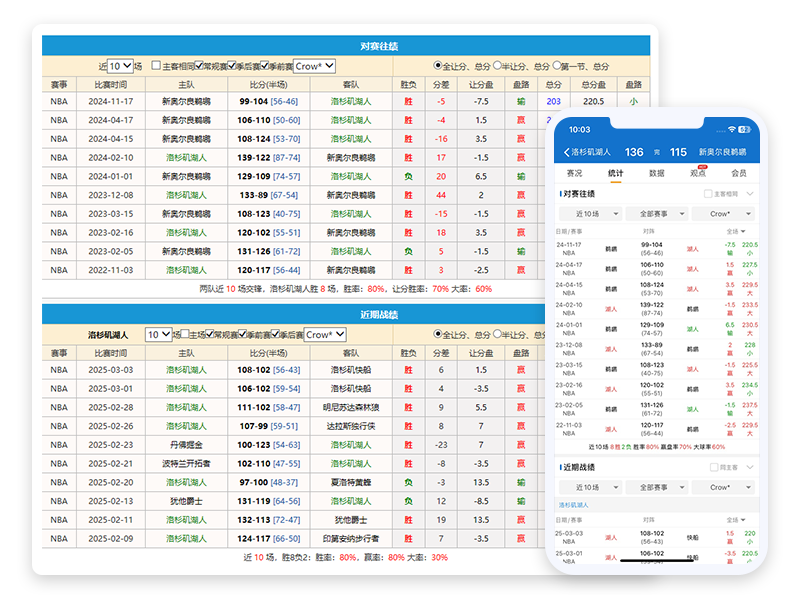Click 新奥尔良鹈鹕 team name in the phone header
Viewport: 800px width, 615px height.
point(722,152)
